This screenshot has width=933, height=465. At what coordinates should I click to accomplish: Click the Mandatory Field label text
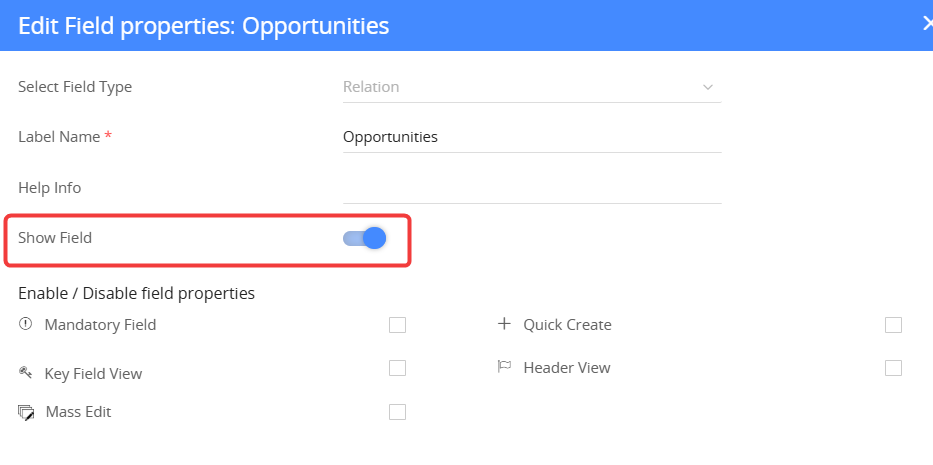(x=100, y=325)
